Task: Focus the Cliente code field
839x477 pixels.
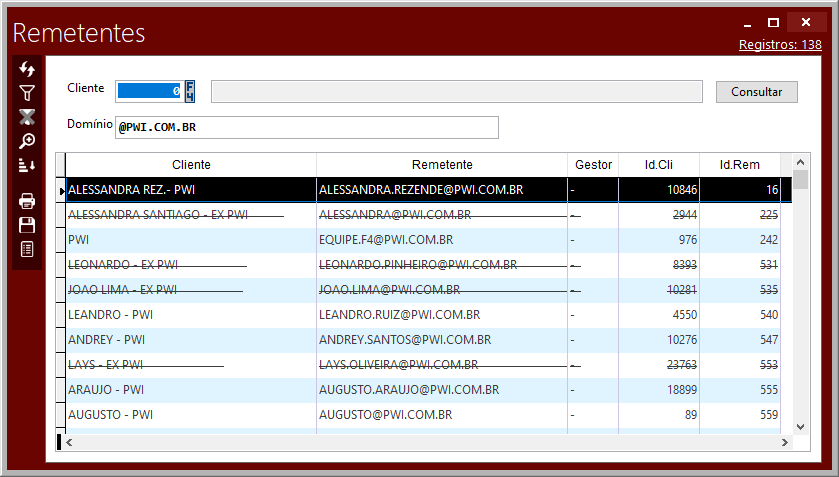Action: tap(149, 91)
